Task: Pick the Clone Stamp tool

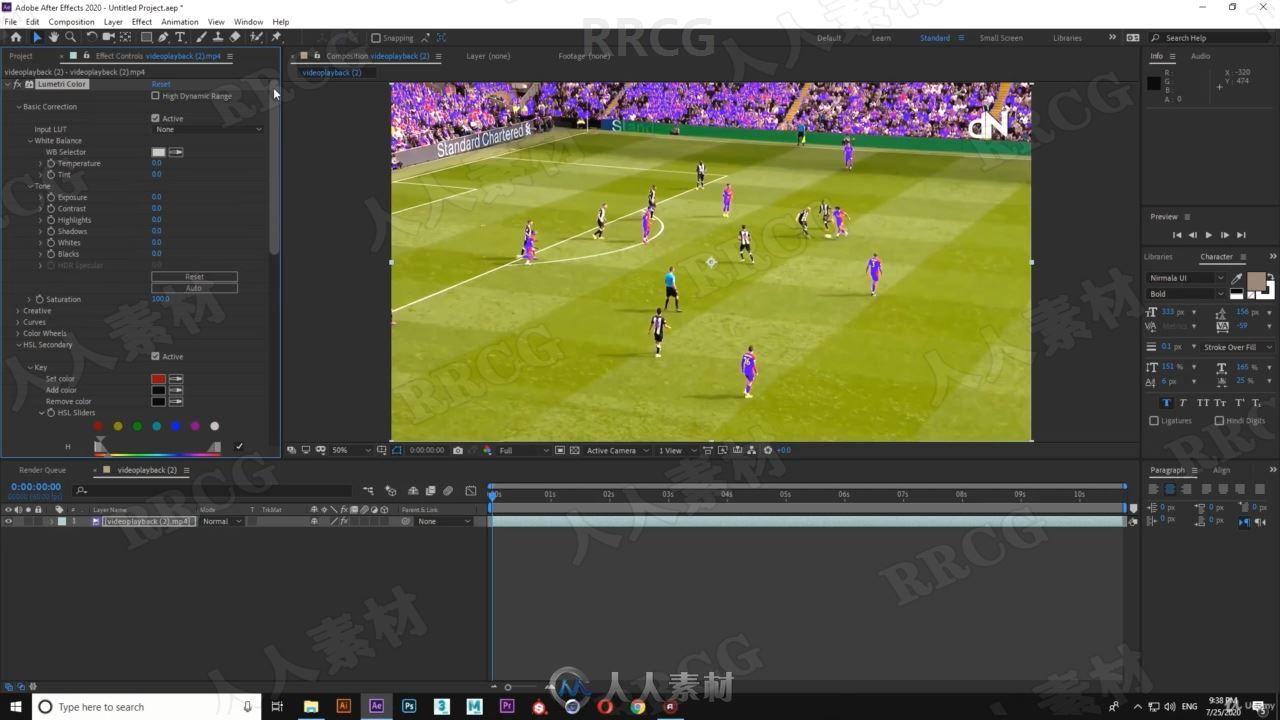Action: point(218,37)
